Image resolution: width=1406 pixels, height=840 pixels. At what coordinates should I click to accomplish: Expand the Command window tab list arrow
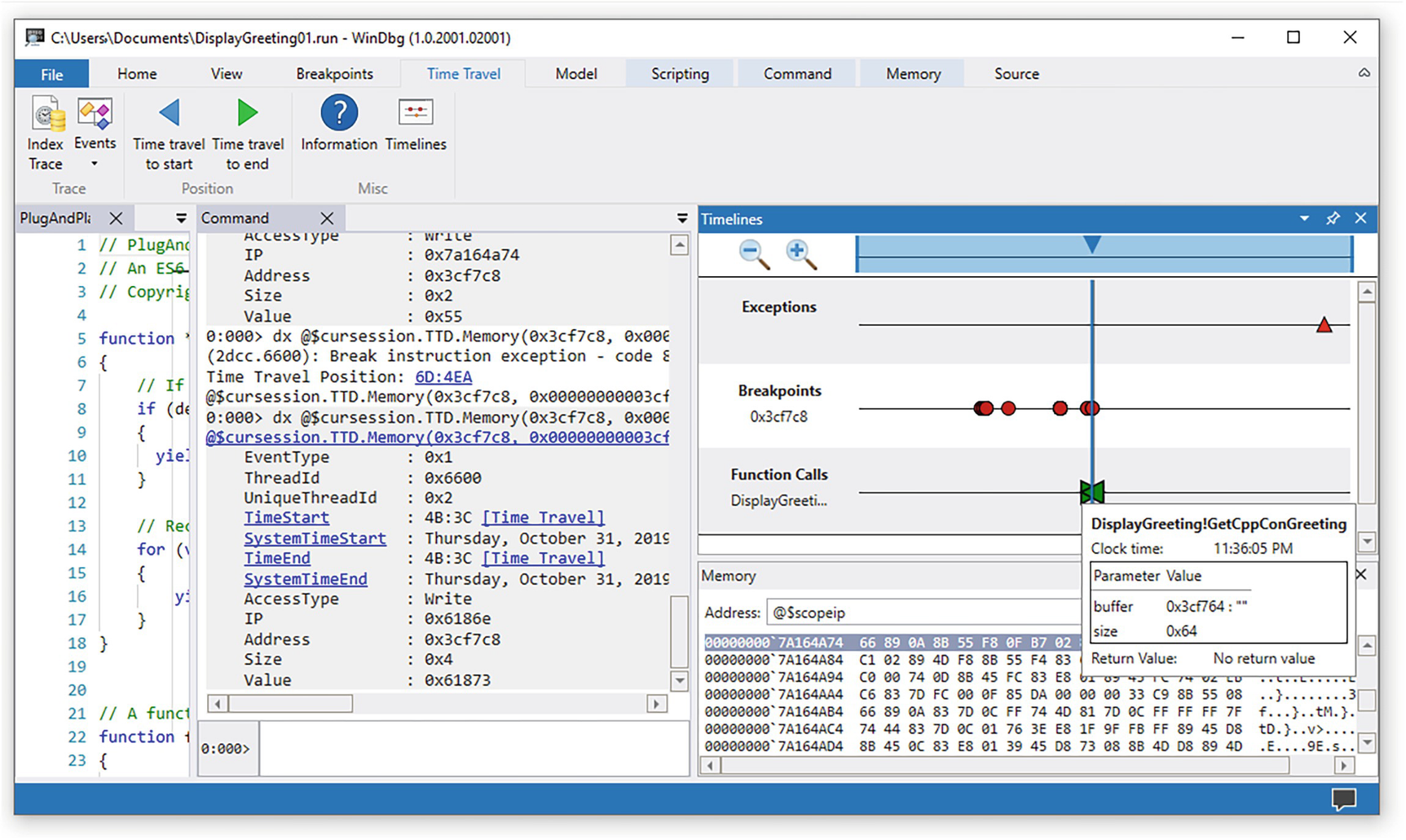[x=681, y=218]
